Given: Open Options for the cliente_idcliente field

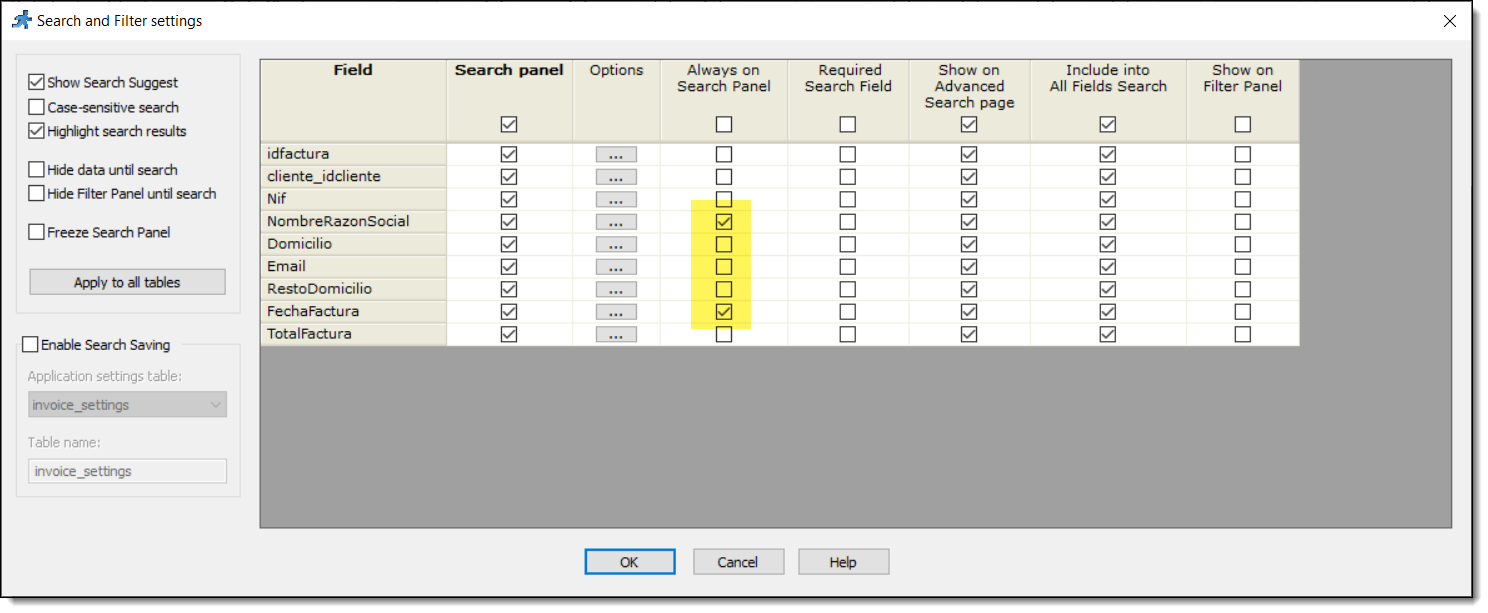Looking at the screenshot, I should tap(615, 176).
